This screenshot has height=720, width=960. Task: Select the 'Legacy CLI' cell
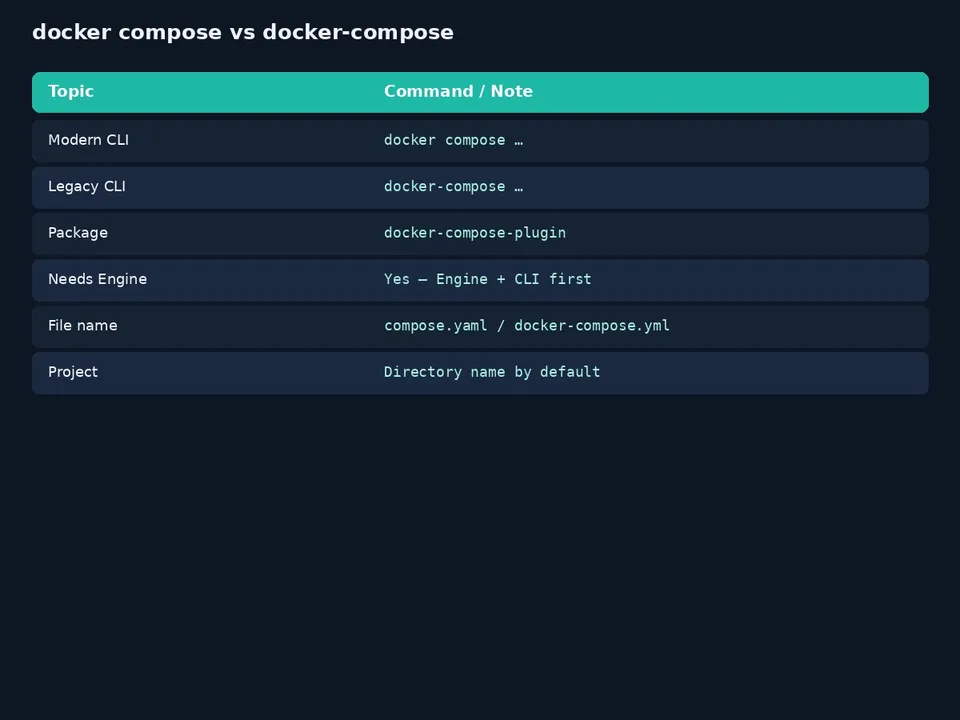coord(87,186)
